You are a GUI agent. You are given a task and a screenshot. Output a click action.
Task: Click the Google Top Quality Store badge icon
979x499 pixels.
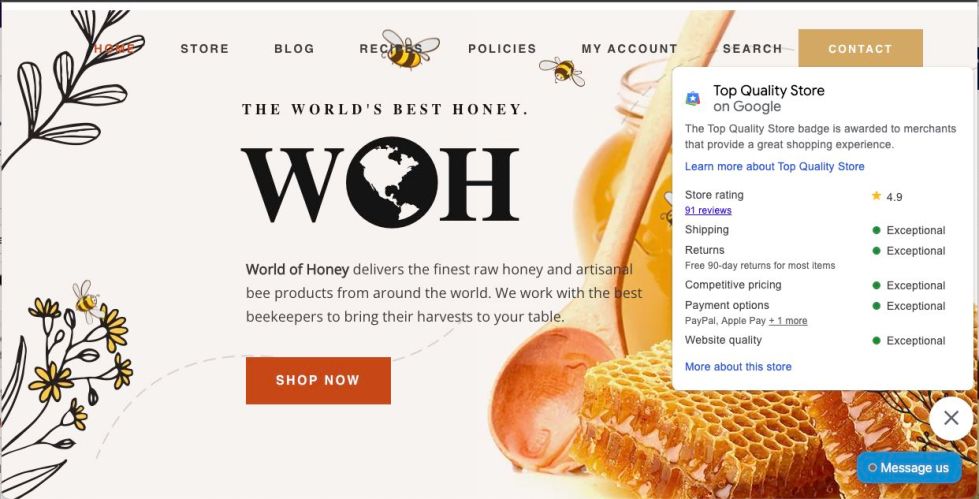pyautogui.click(x=692, y=98)
